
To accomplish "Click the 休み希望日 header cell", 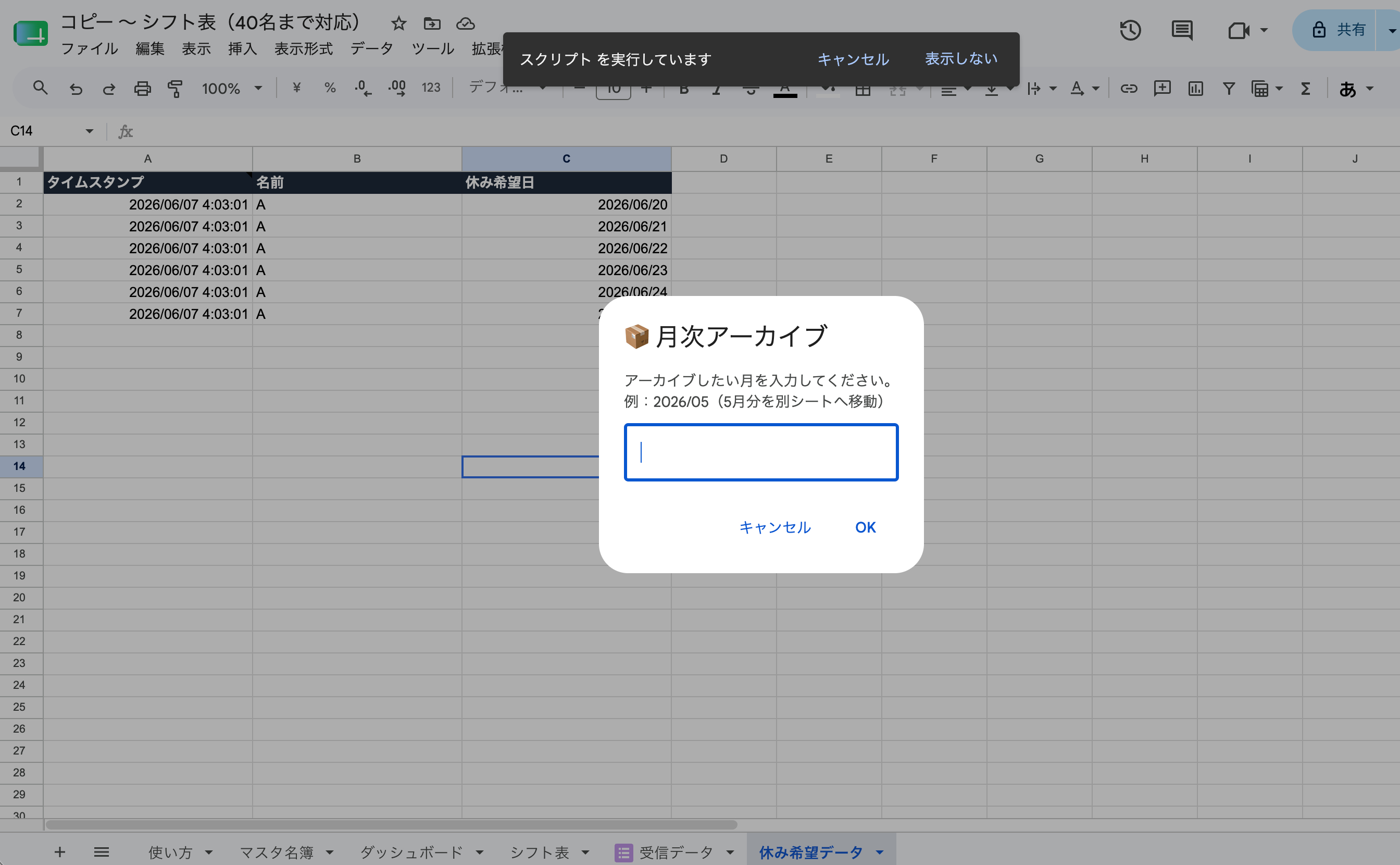I will click(566, 182).
